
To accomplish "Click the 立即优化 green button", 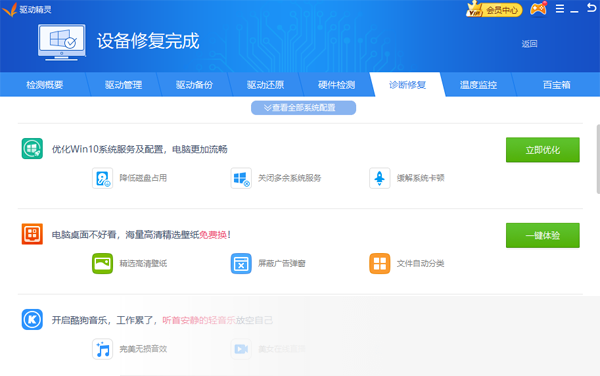I will tap(543, 150).
